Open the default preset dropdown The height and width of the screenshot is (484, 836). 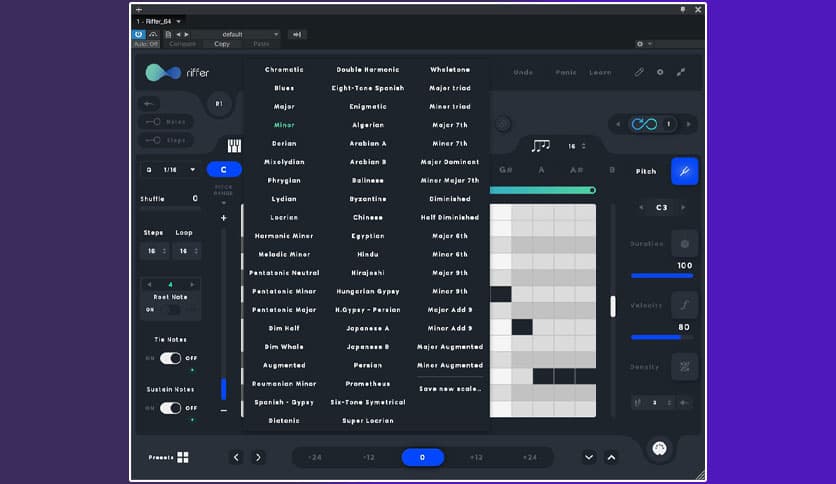coord(236,34)
